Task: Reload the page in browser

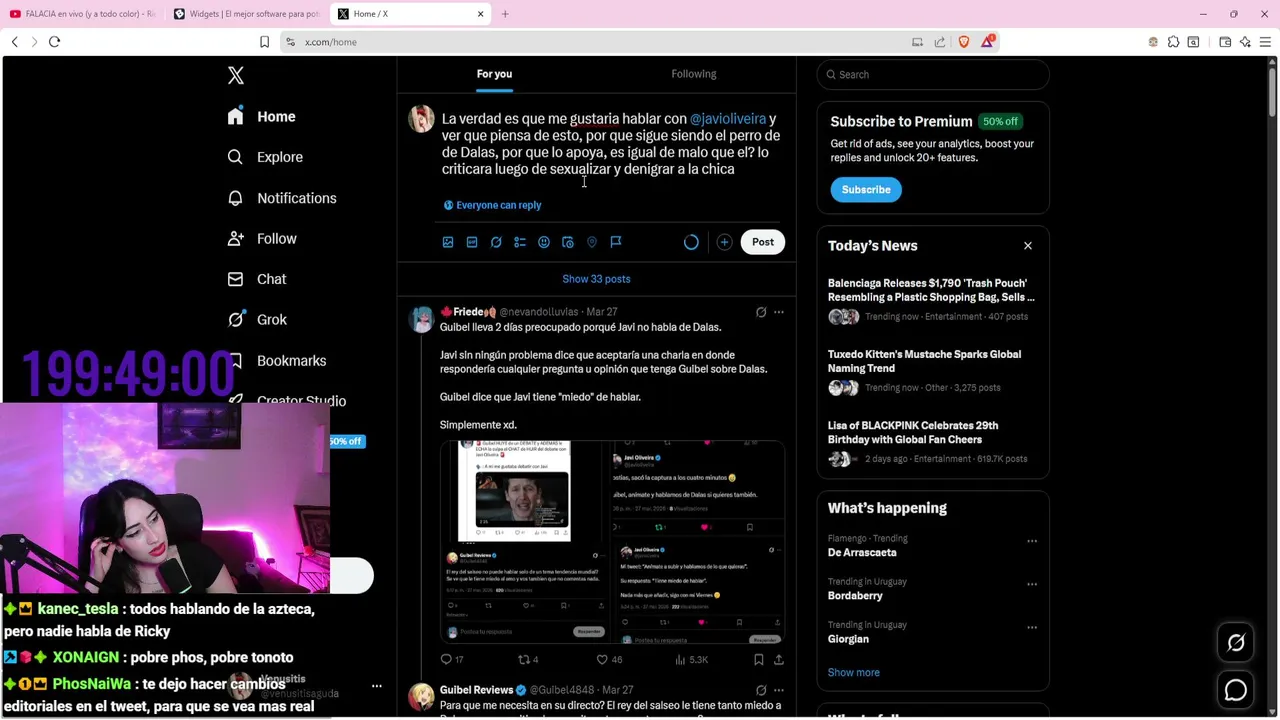Action: 54,42
